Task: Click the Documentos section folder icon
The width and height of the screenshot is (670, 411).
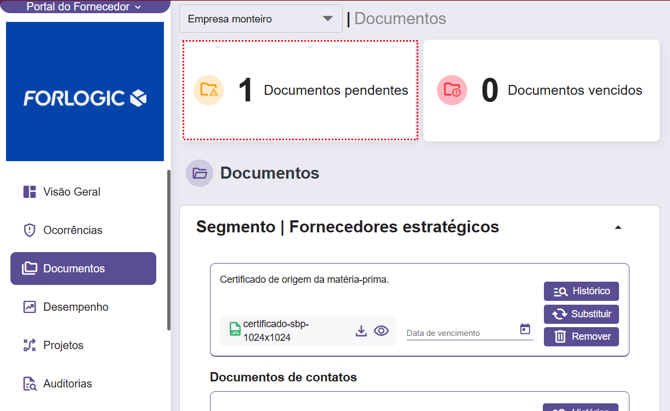Action: click(x=200, y=173)
